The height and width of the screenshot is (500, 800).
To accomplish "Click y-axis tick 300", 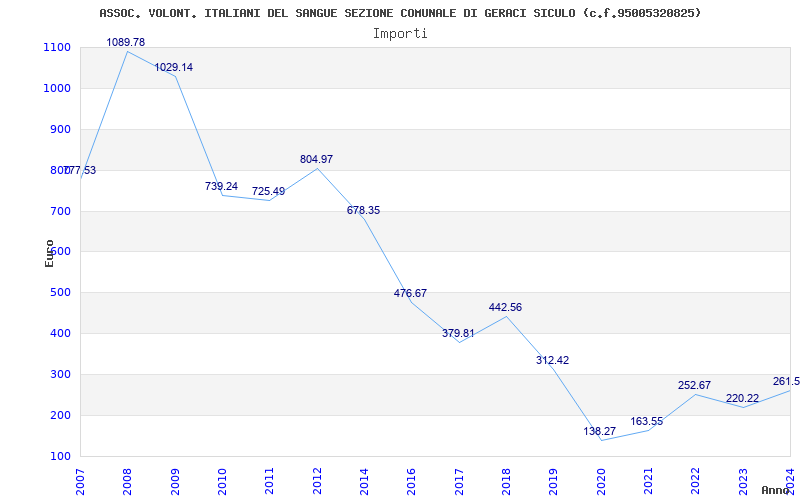I will point(60,374).
